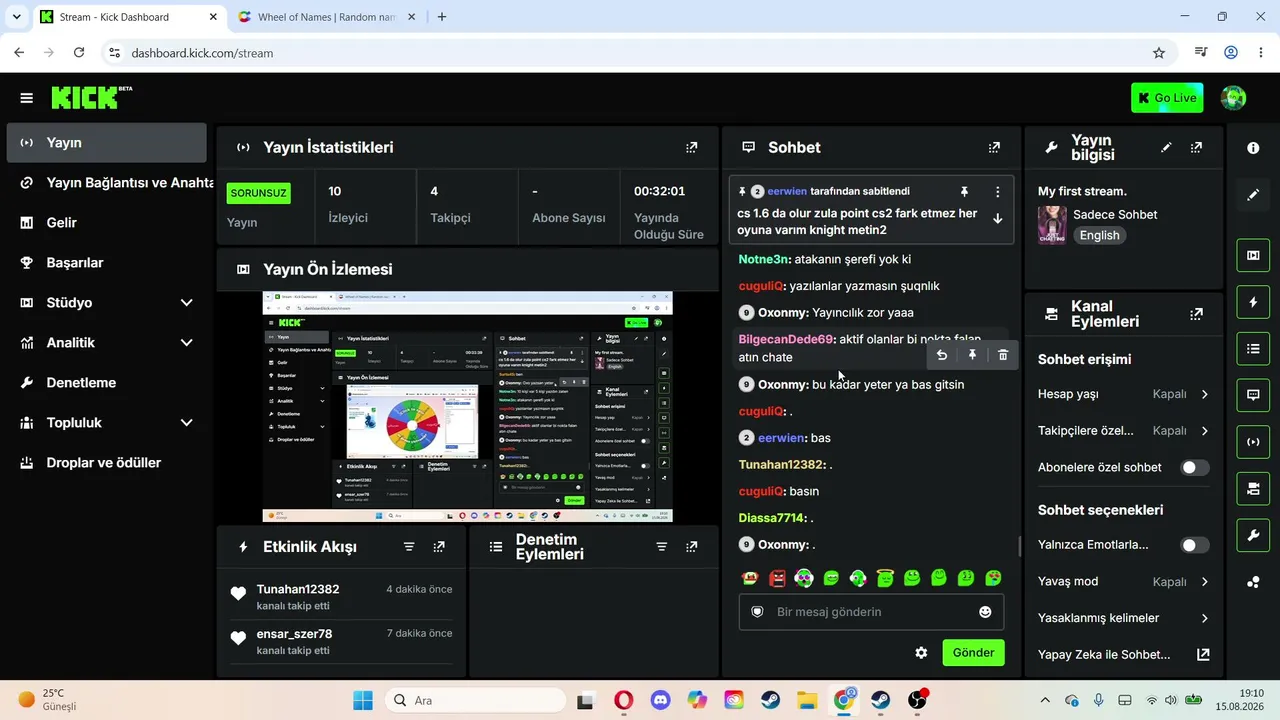The image size is (1280, 720).
Task: Open the Windows Start menu
Action: (362, 700)
